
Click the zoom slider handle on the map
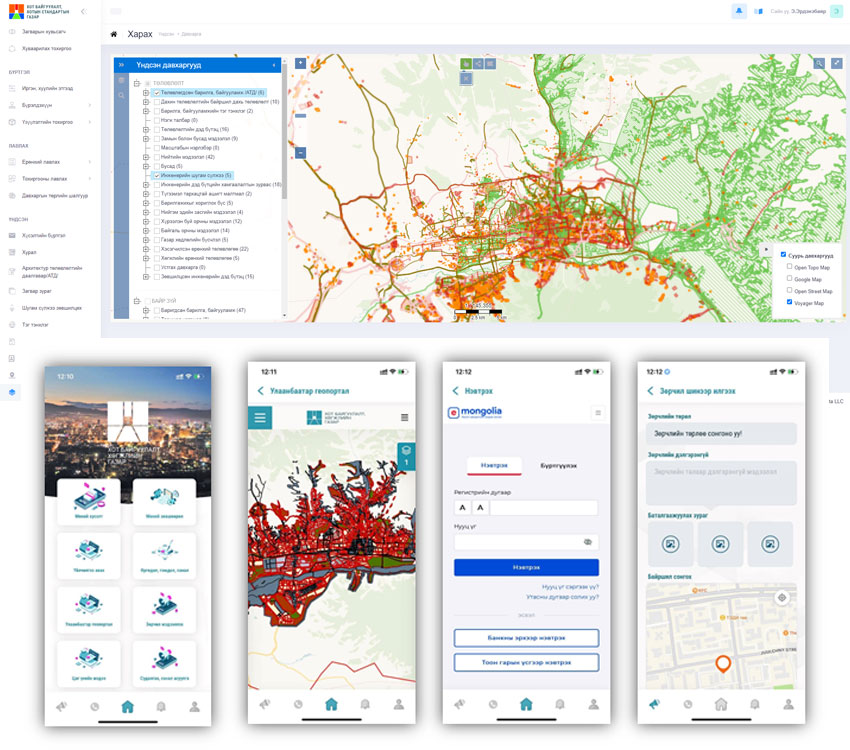pyautogui.click(x=300, y=117)
